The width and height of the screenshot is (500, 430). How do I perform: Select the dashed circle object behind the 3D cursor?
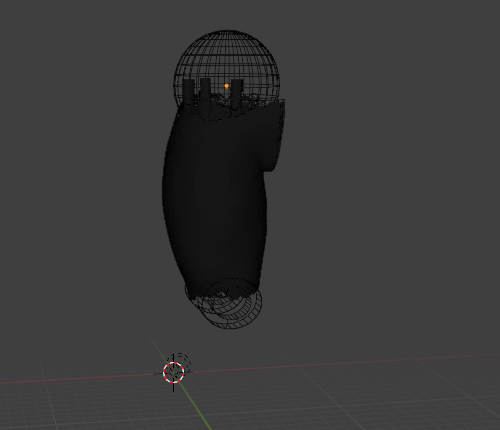coord(182,361)
